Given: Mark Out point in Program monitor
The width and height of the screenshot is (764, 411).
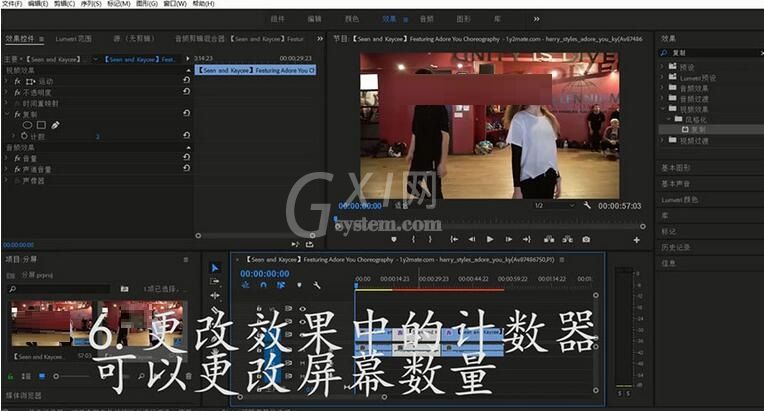Looking at the screenshot, I should (430, 239).
